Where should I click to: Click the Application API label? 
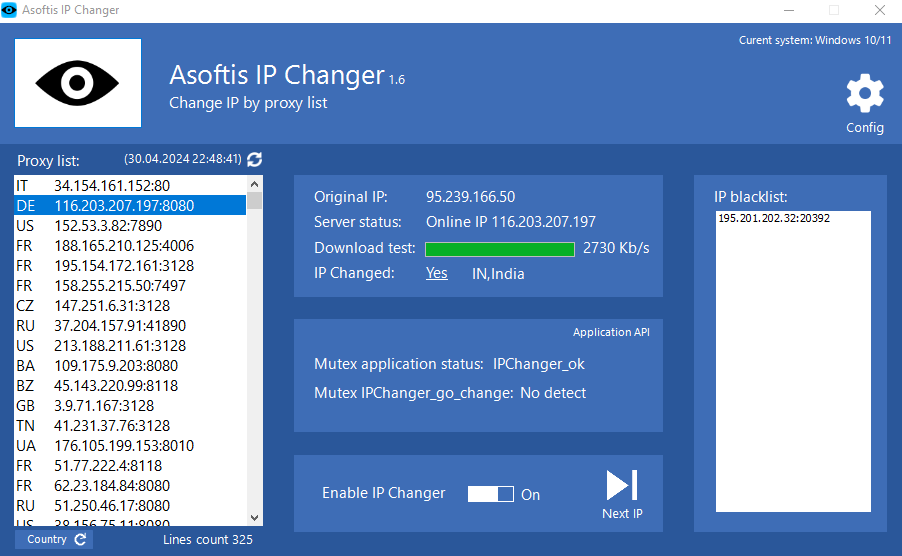(x=611, y=332)
